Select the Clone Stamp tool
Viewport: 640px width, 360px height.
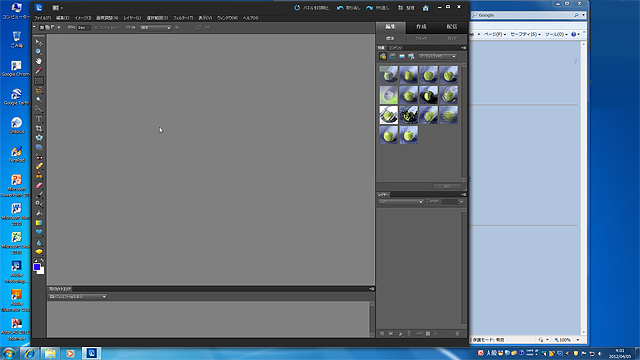39,176
